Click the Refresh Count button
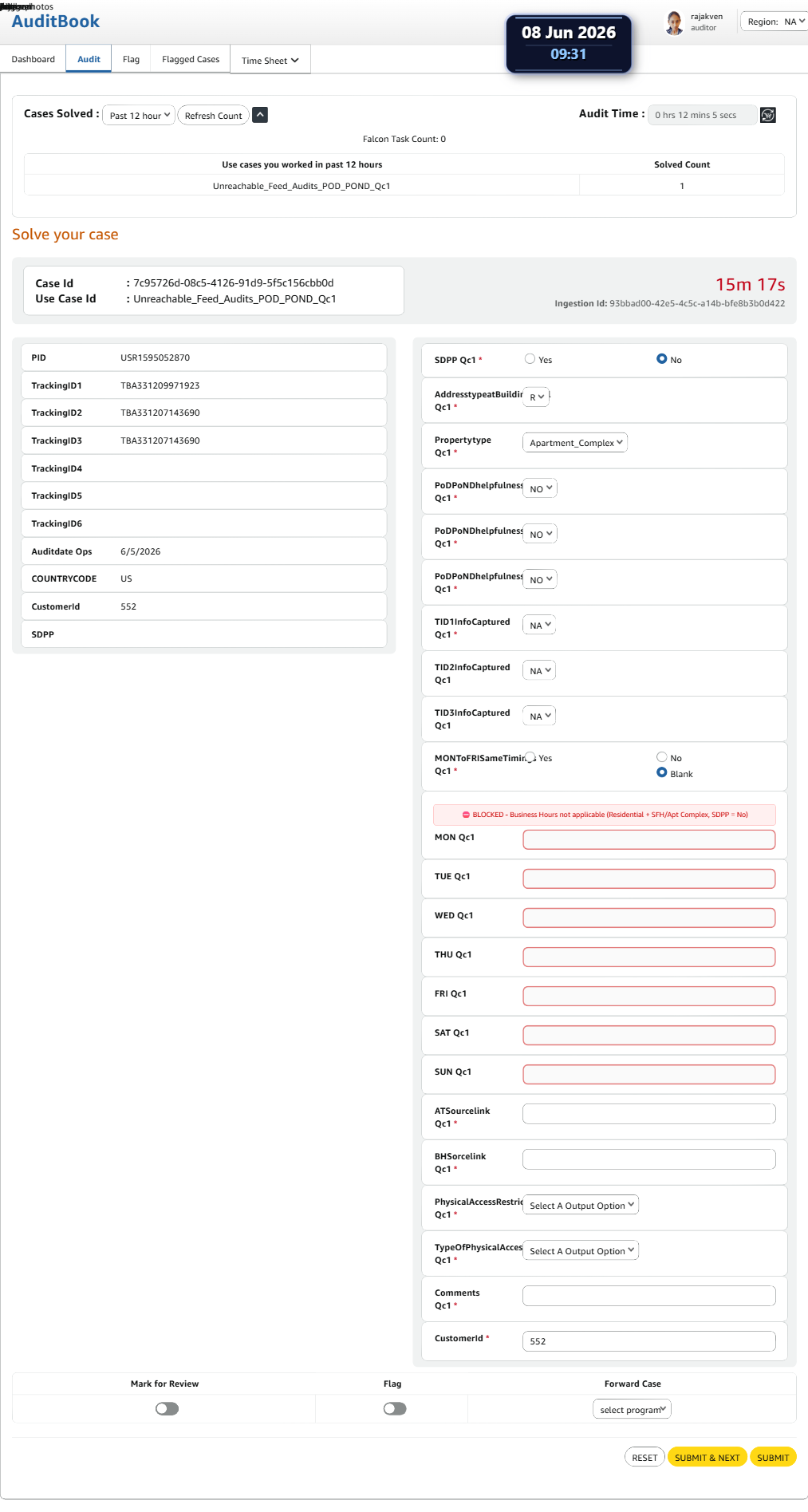Image resolution: width=808 pixels, height=1512 pixels. tap(213, 116)
